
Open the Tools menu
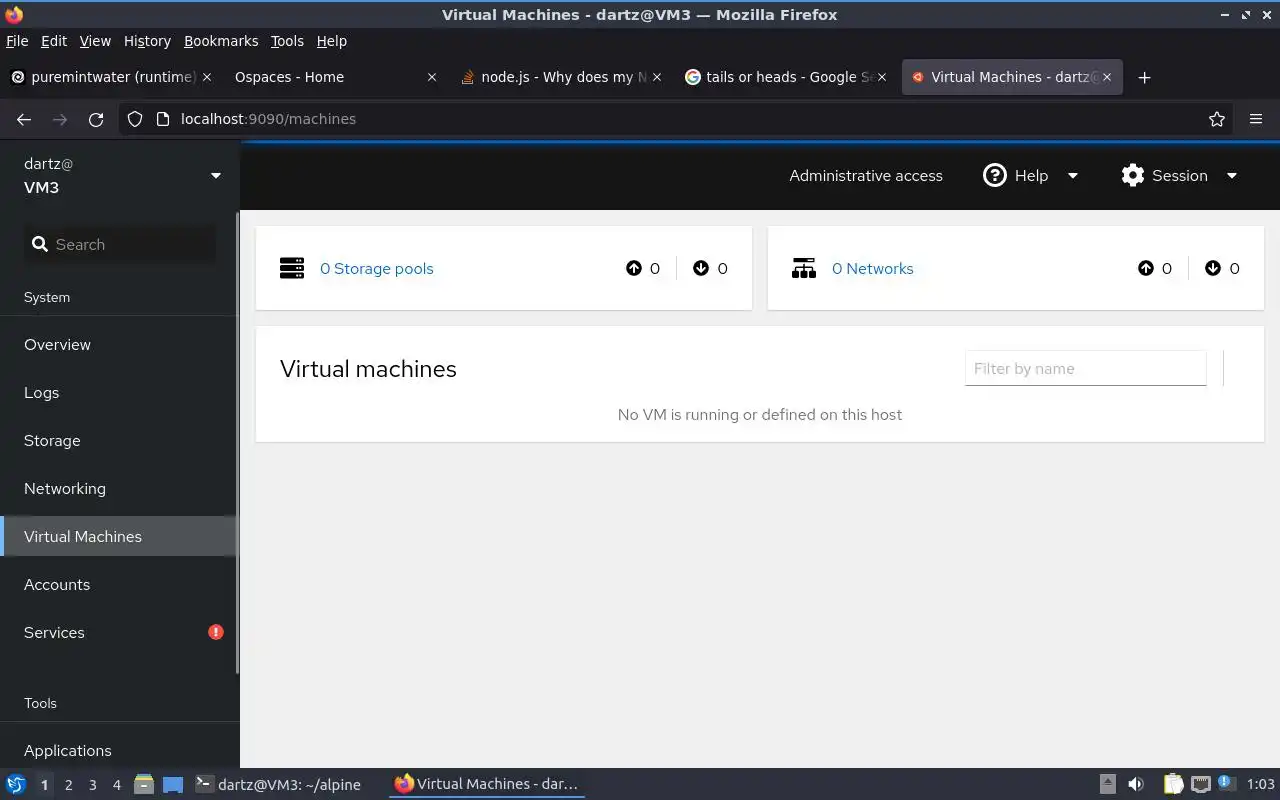point(287,41)
